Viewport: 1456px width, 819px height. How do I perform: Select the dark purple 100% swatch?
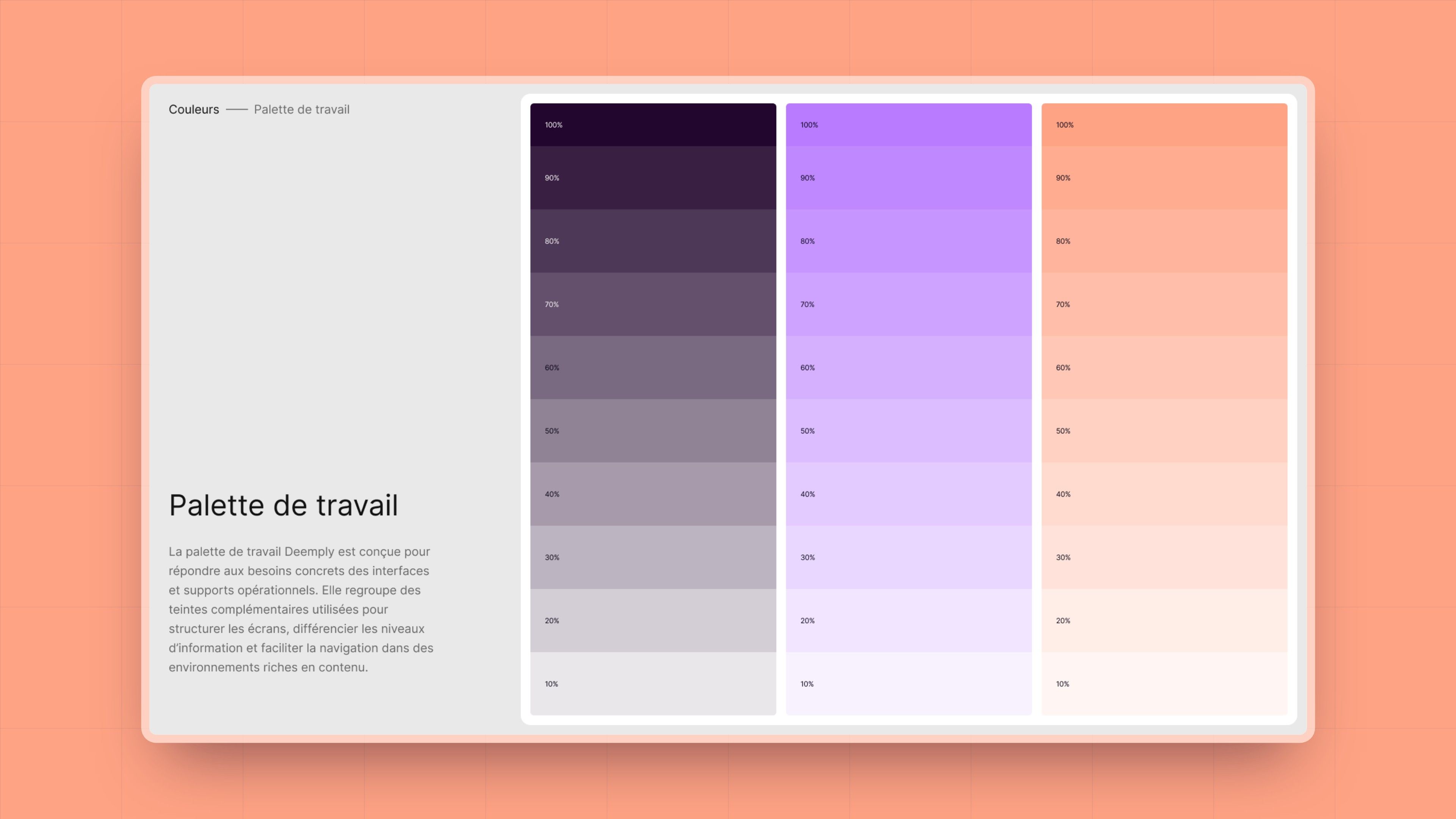(x=653, y=125)
